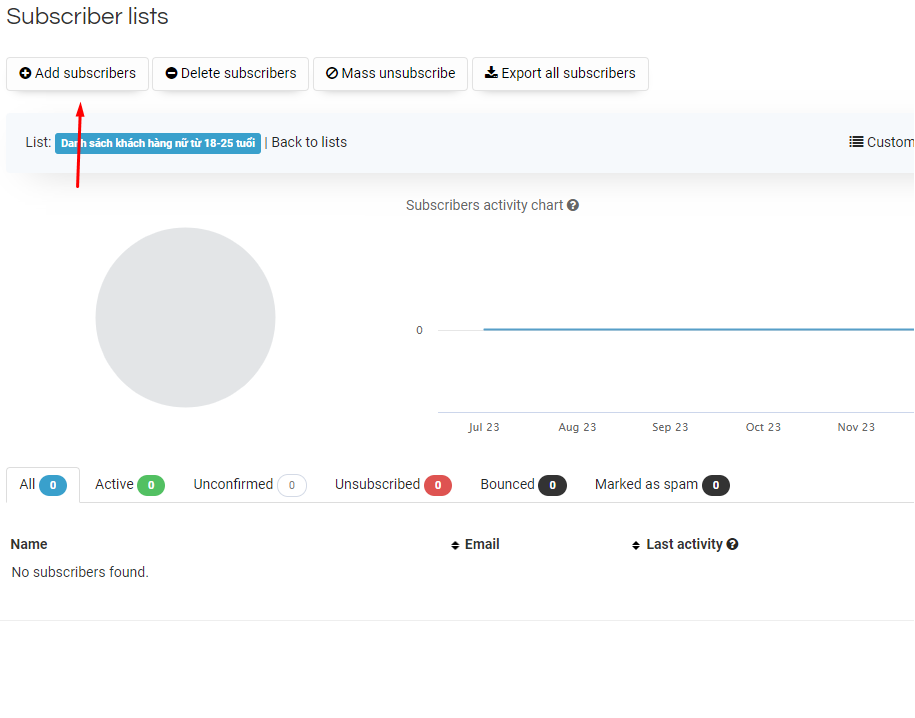Click the help icon next to Last activity
This screenshot has width=915, height=718.
[732, 544]
